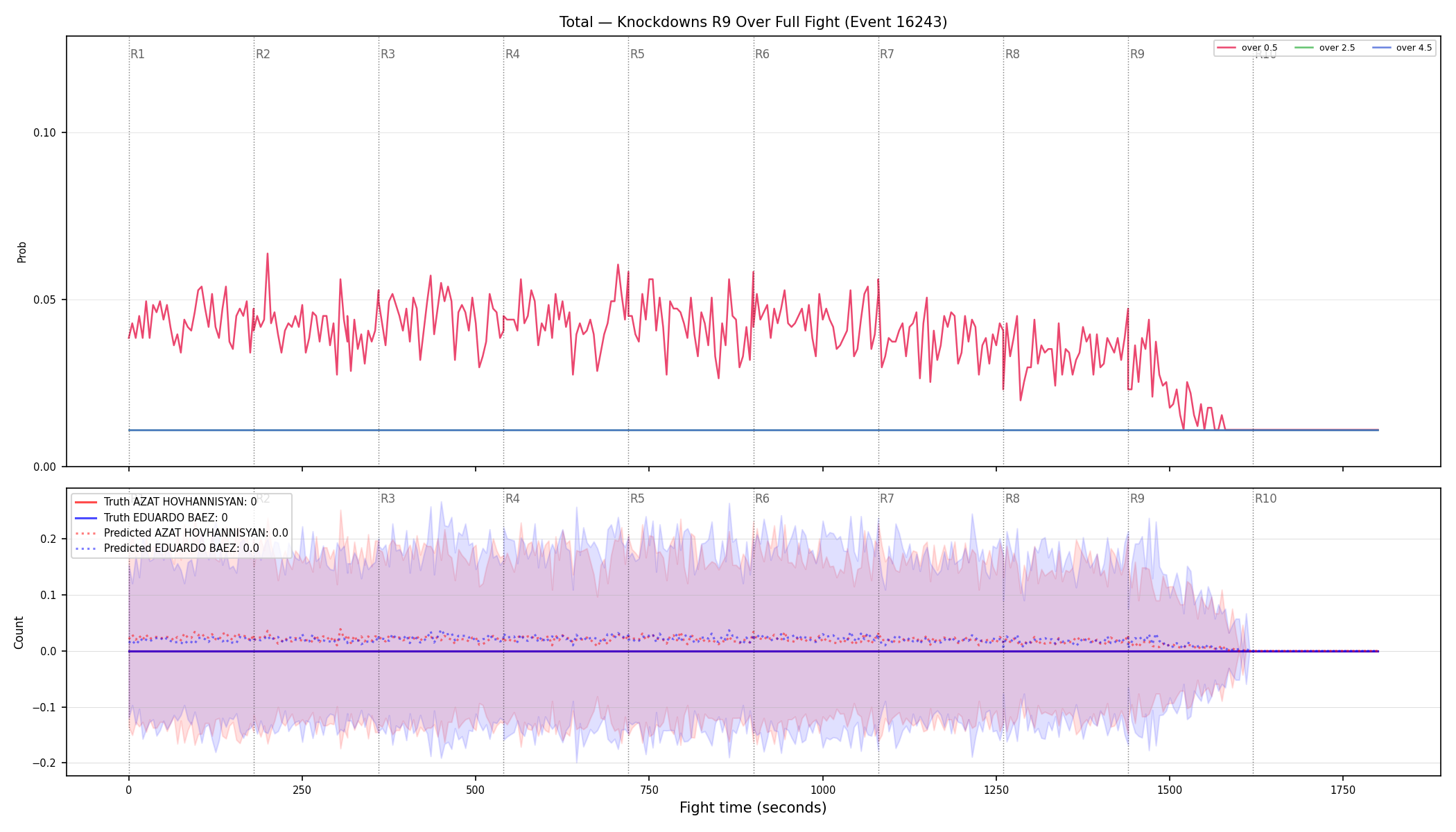Click the R6 round label in top chart

762,54
